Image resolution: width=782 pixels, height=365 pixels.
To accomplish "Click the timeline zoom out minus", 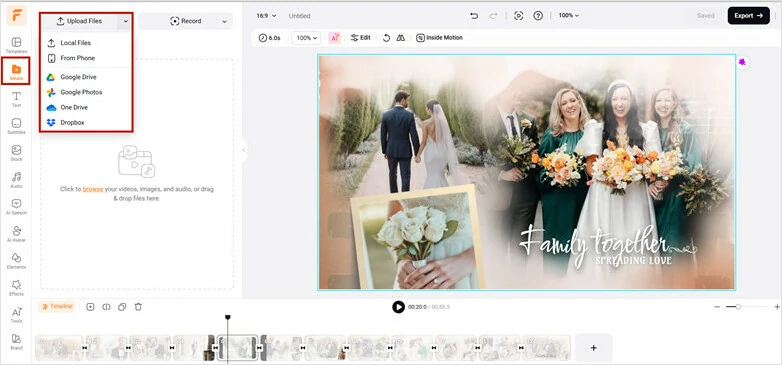I will tap(717, 307).
